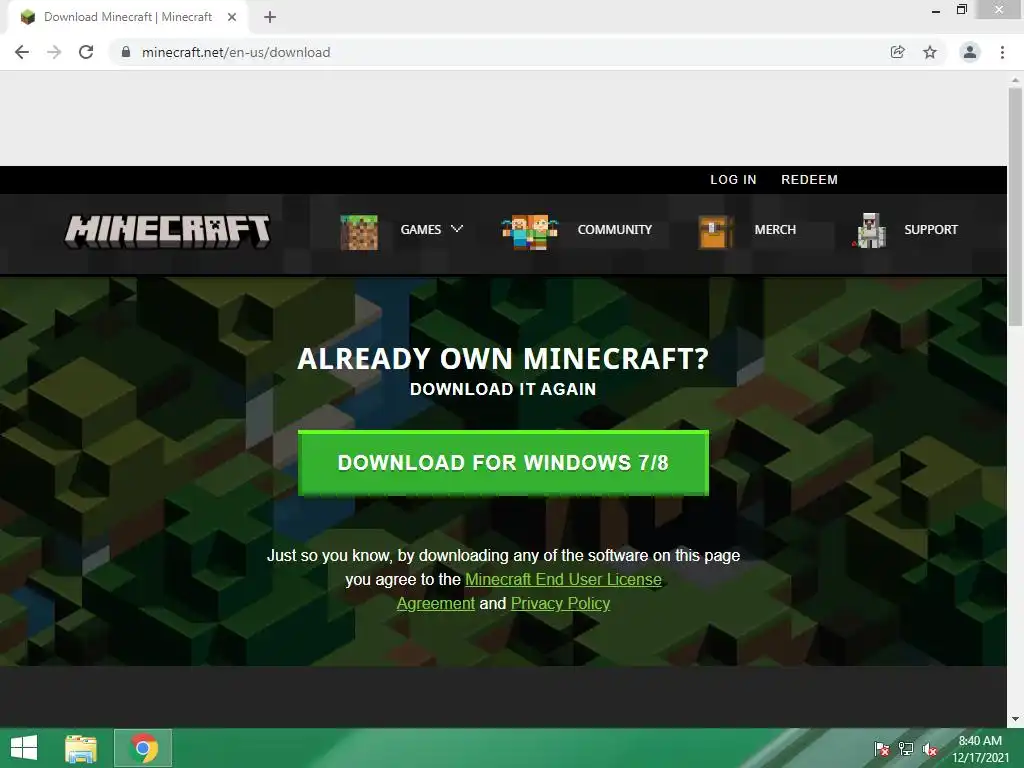Open the Chrome profile avatar

pyautogui.click(x=970, y=52)
